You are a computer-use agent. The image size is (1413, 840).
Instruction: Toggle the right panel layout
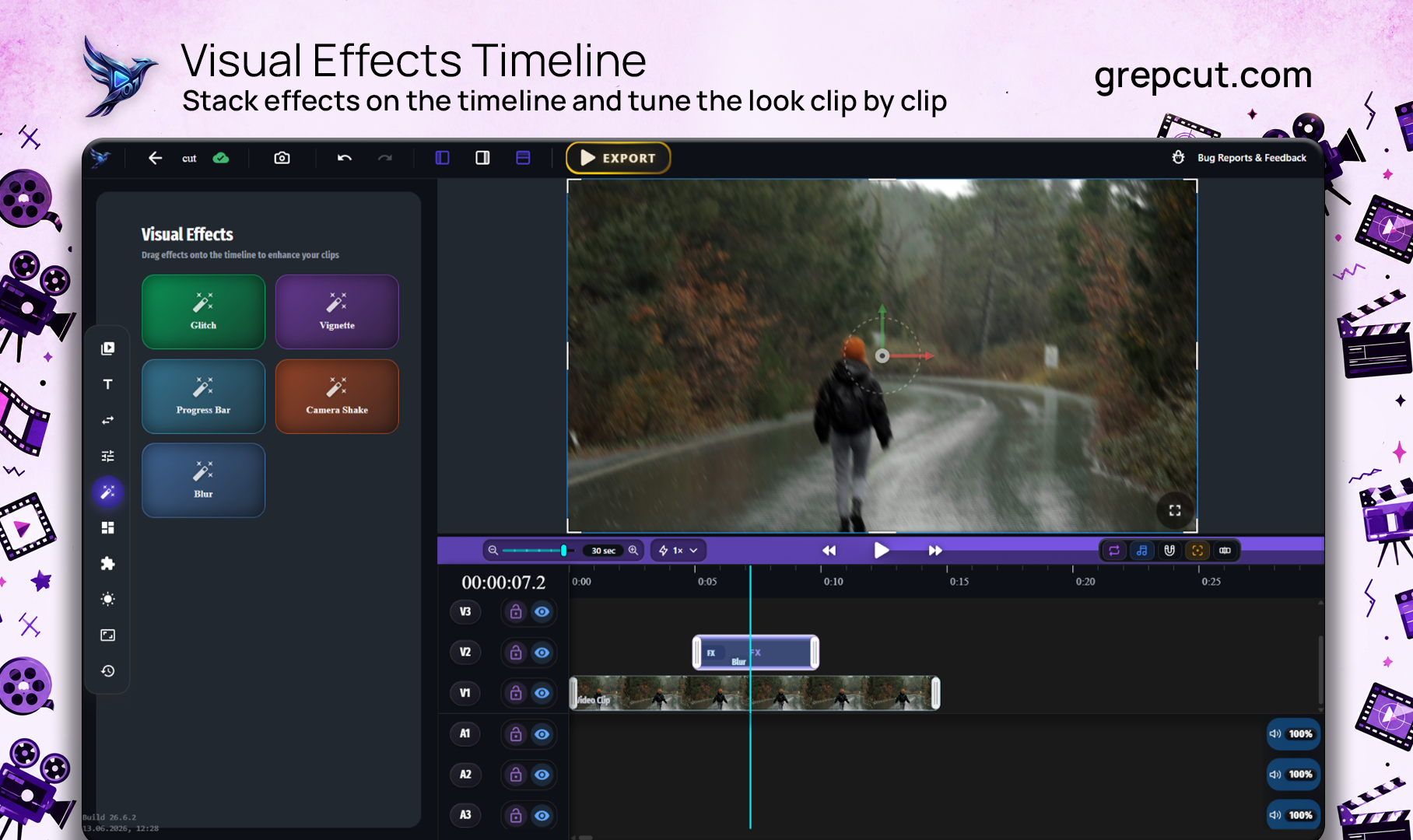(482, 158)
